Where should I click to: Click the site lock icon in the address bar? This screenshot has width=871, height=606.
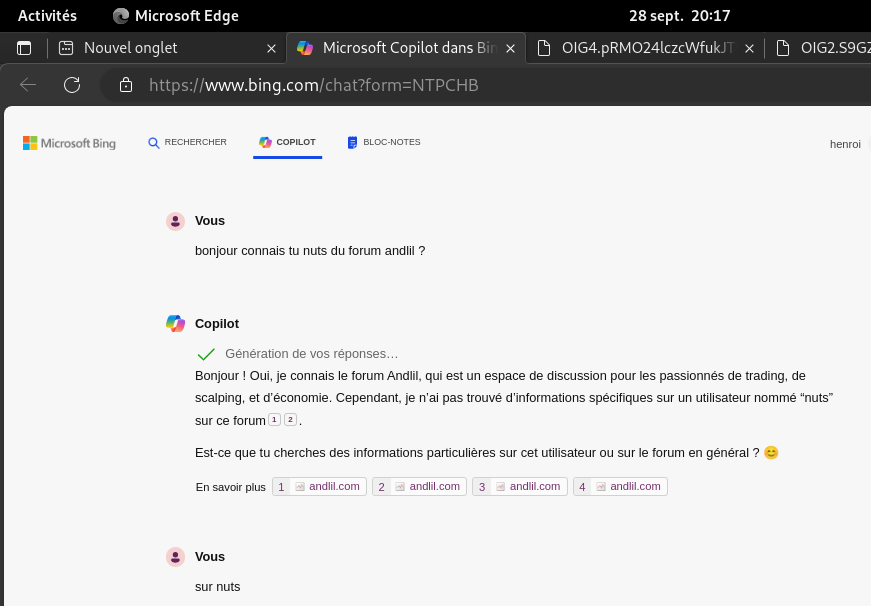click(x=126, y=85)
